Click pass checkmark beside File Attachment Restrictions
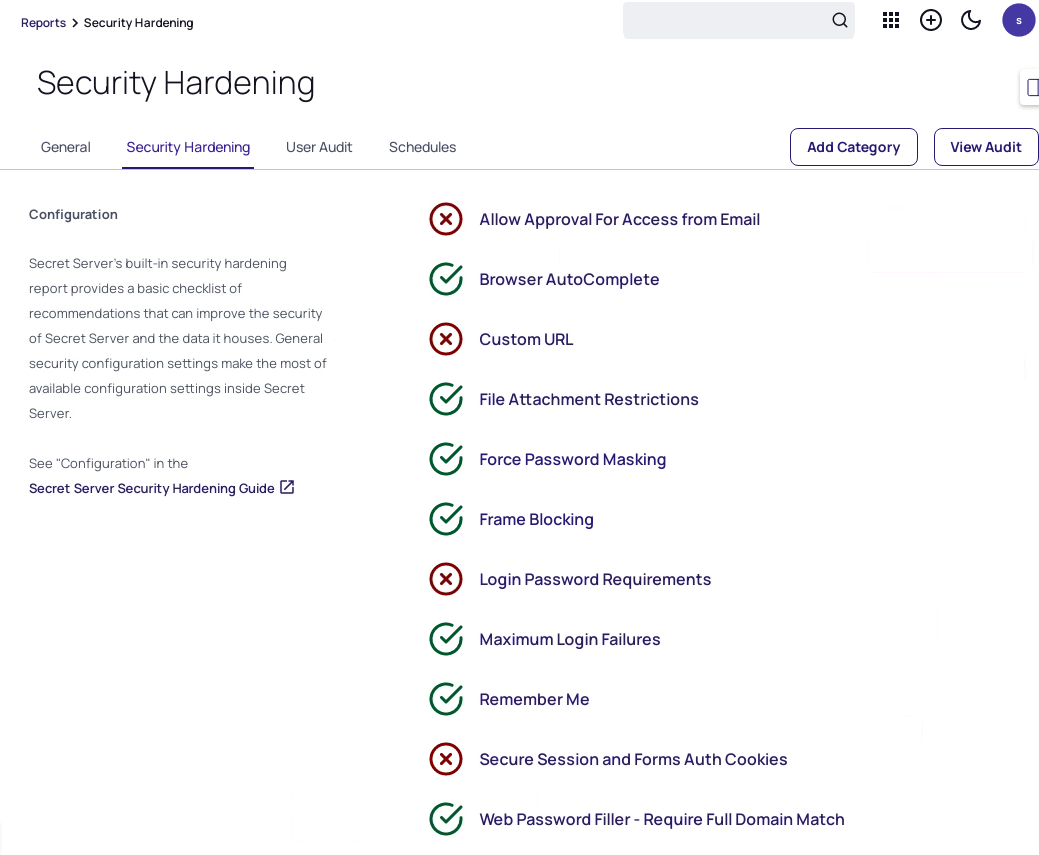Viewport: 1039px width, 855px height. click(x=446, y=399)
